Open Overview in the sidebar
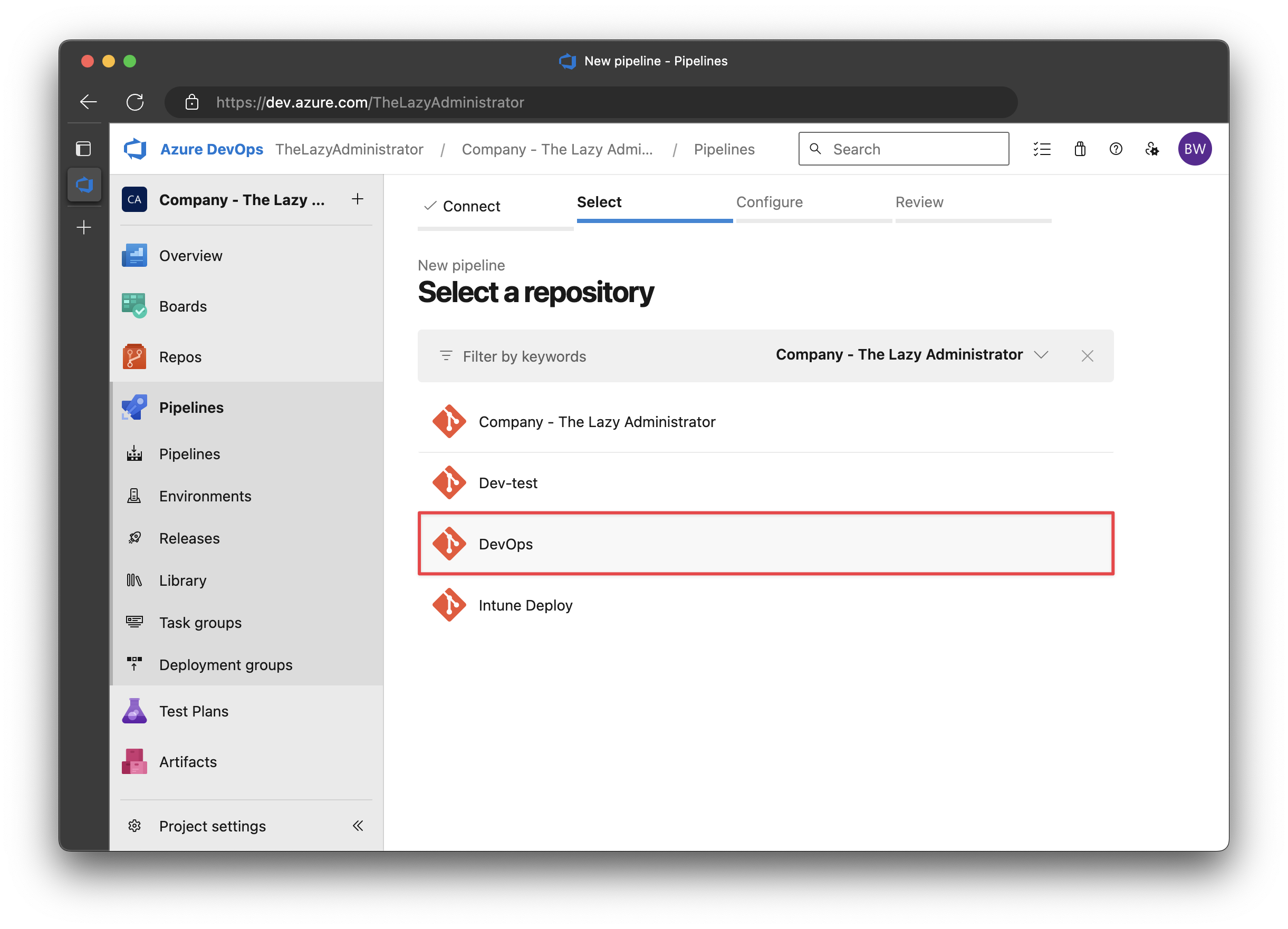 point(246,256)
